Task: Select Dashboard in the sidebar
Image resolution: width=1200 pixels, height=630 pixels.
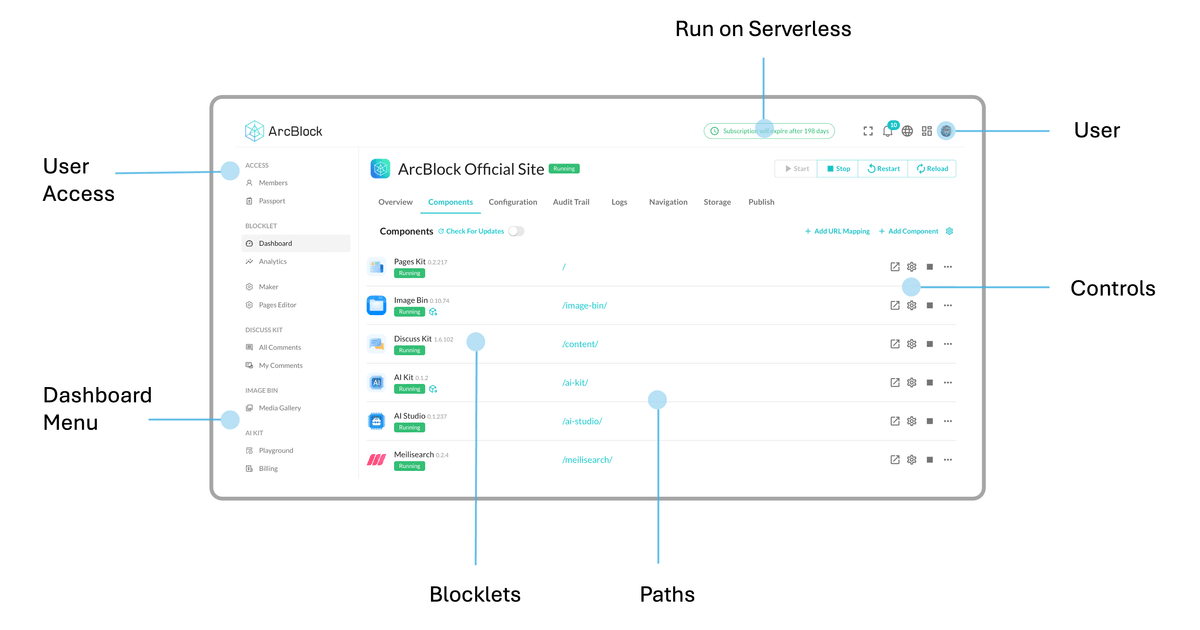Action: coord(297,243)
